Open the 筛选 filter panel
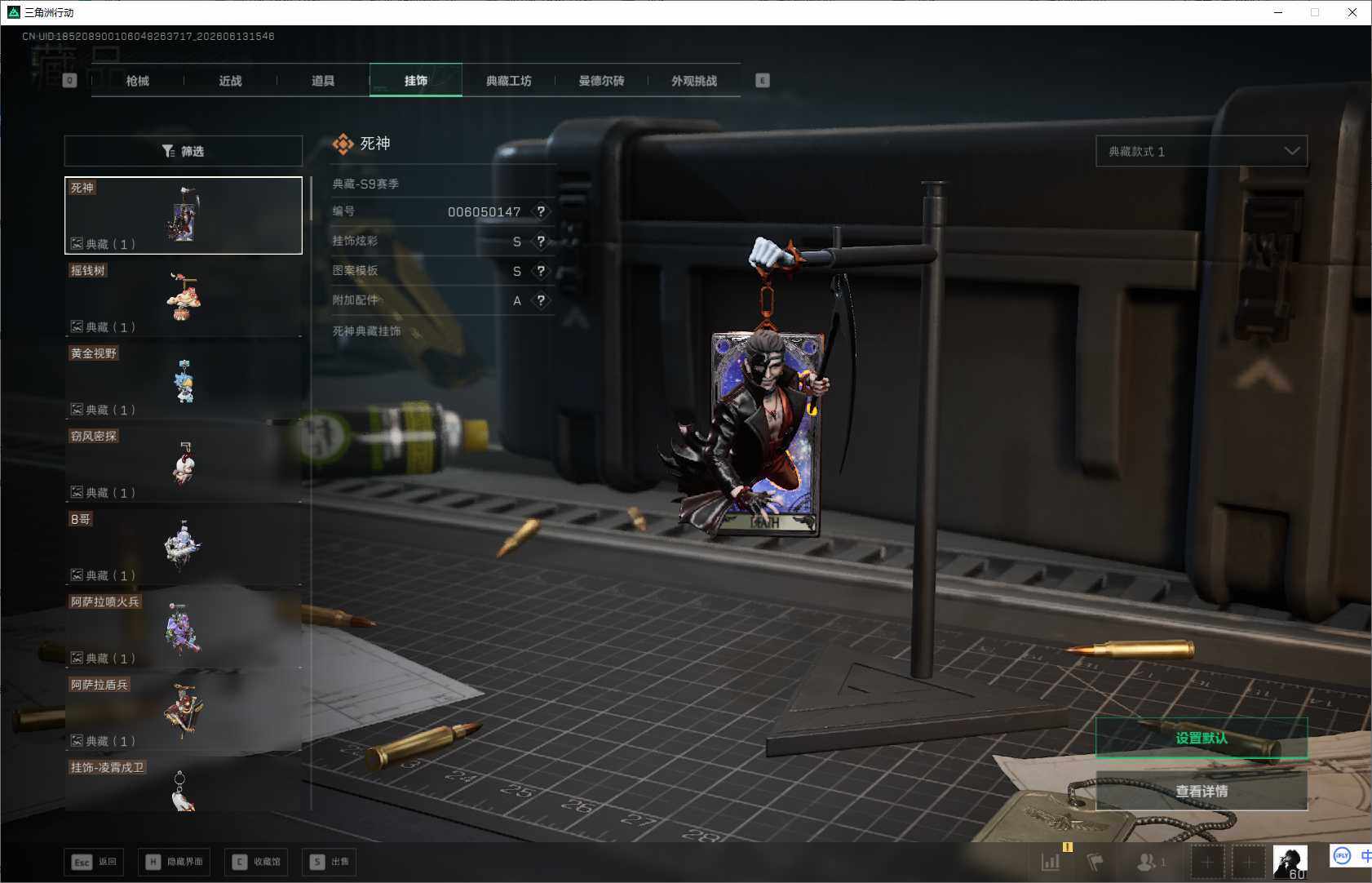 coord(184,151)
